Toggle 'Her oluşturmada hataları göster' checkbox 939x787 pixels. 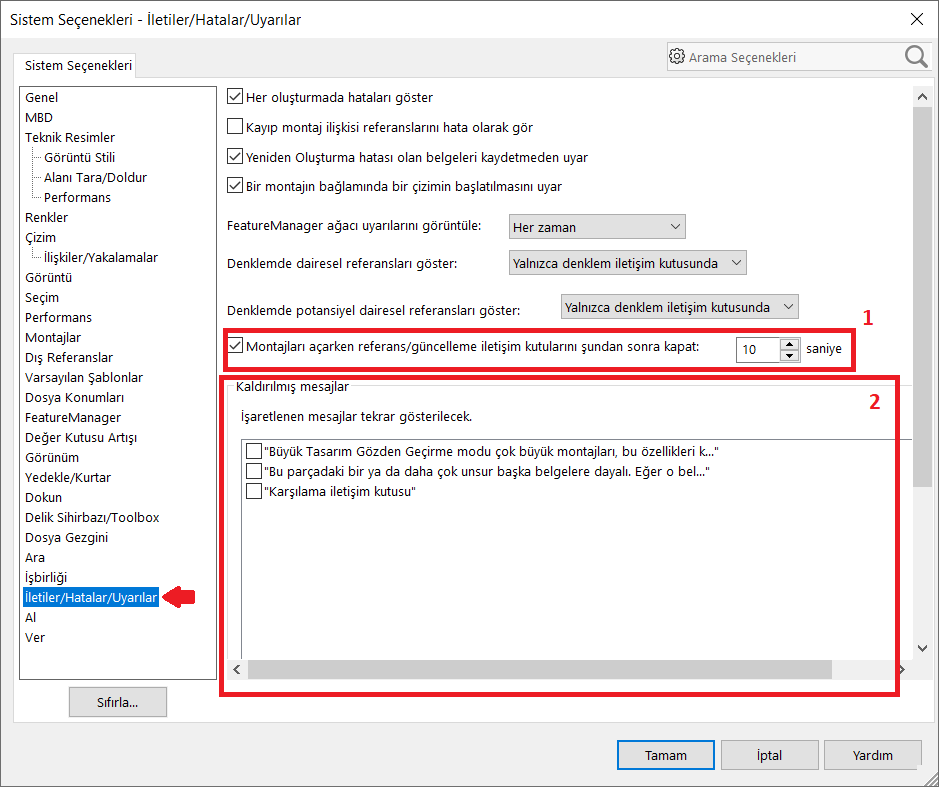[236, 97]
